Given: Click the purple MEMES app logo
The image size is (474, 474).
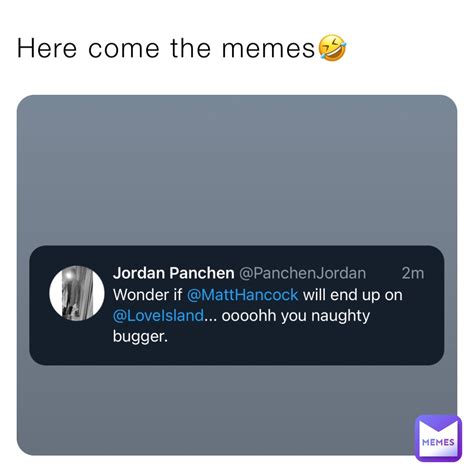Looking at the screenshot, I should 438,438.
